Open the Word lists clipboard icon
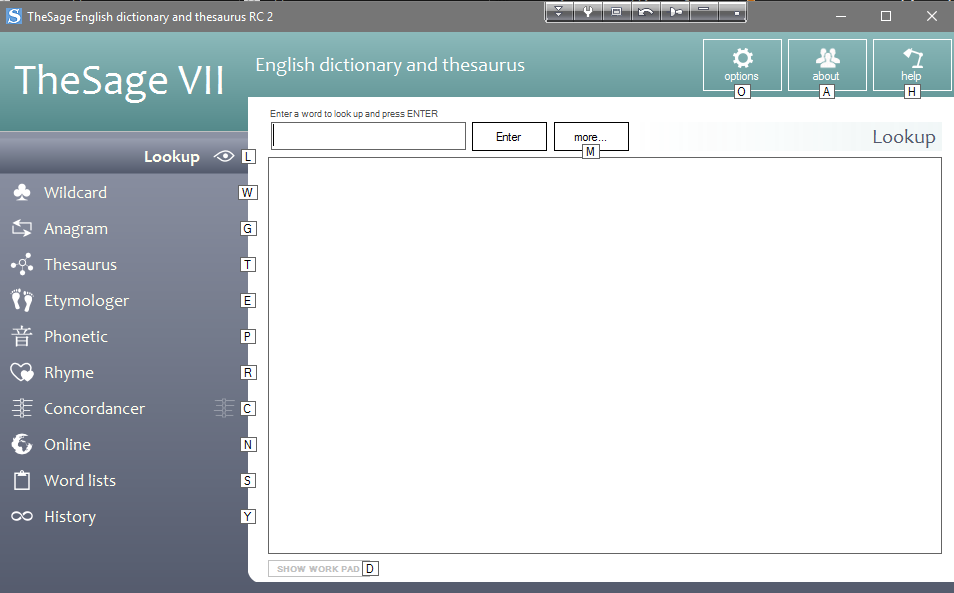This screenshot has width=954, height=593. [22, 480]
